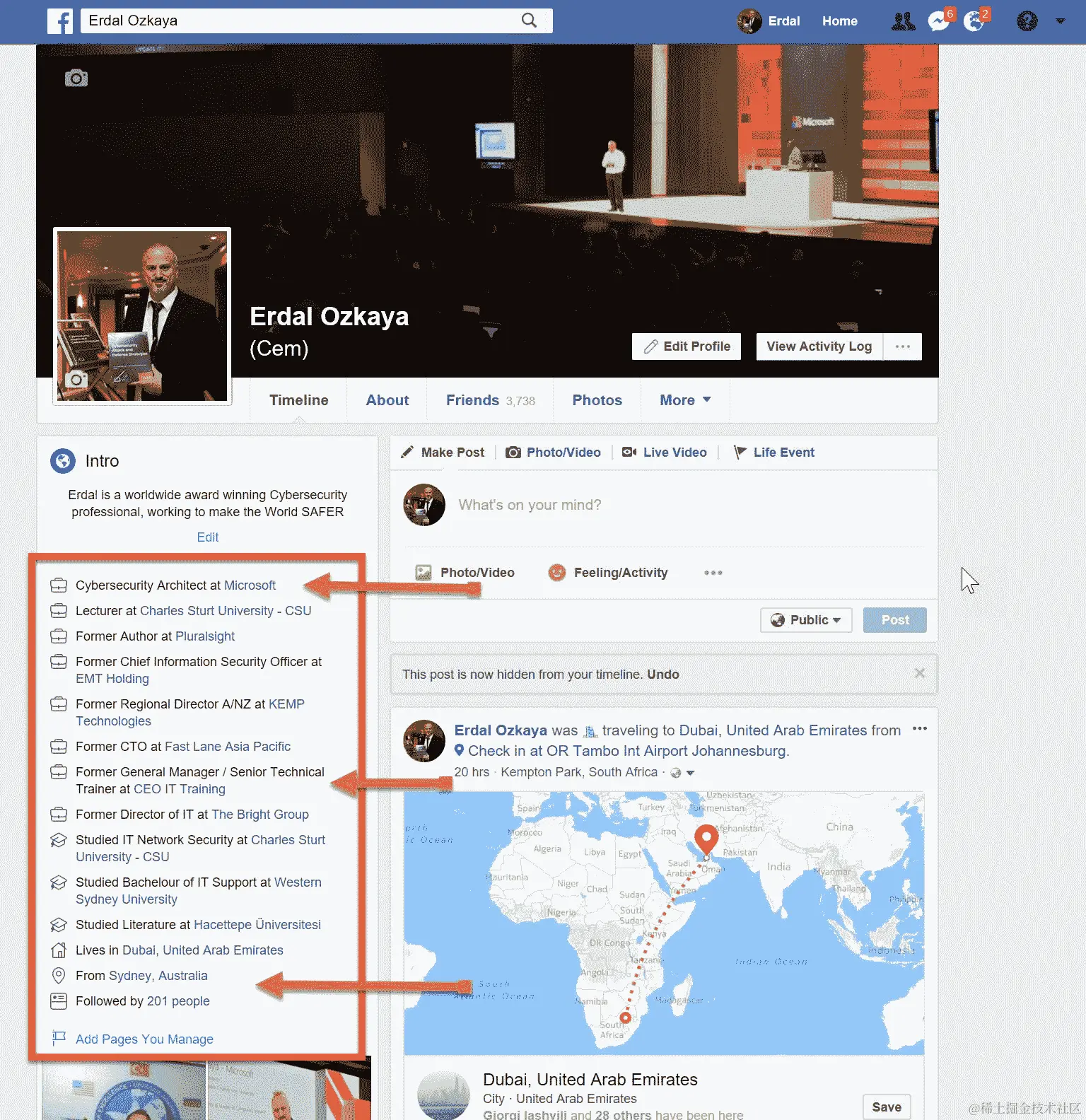Open the friend requests icon

[903, 21]
